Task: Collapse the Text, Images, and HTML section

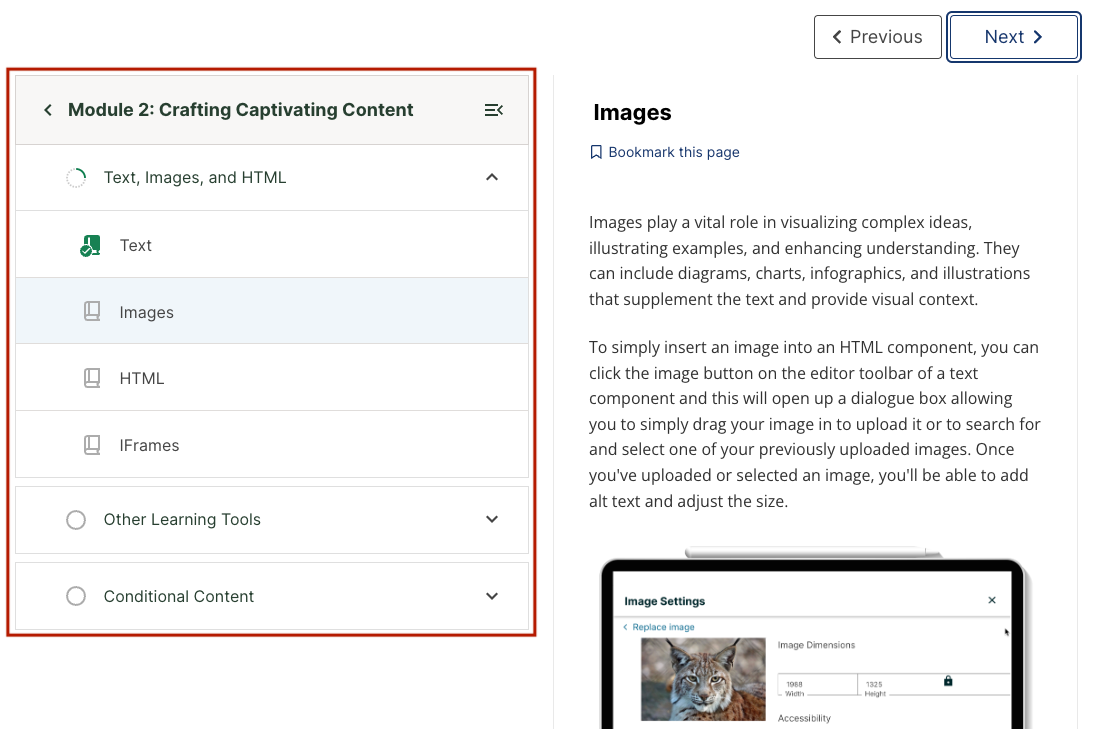Action: (x=491, y=177)
